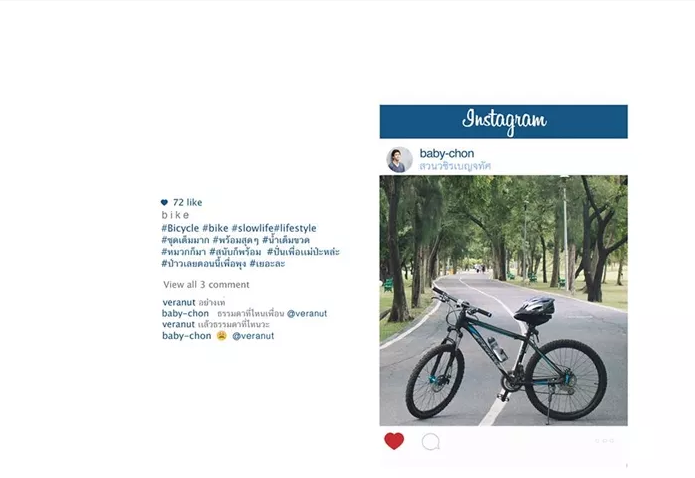Open baby-chon's name in the last comment

click(187, 336)
